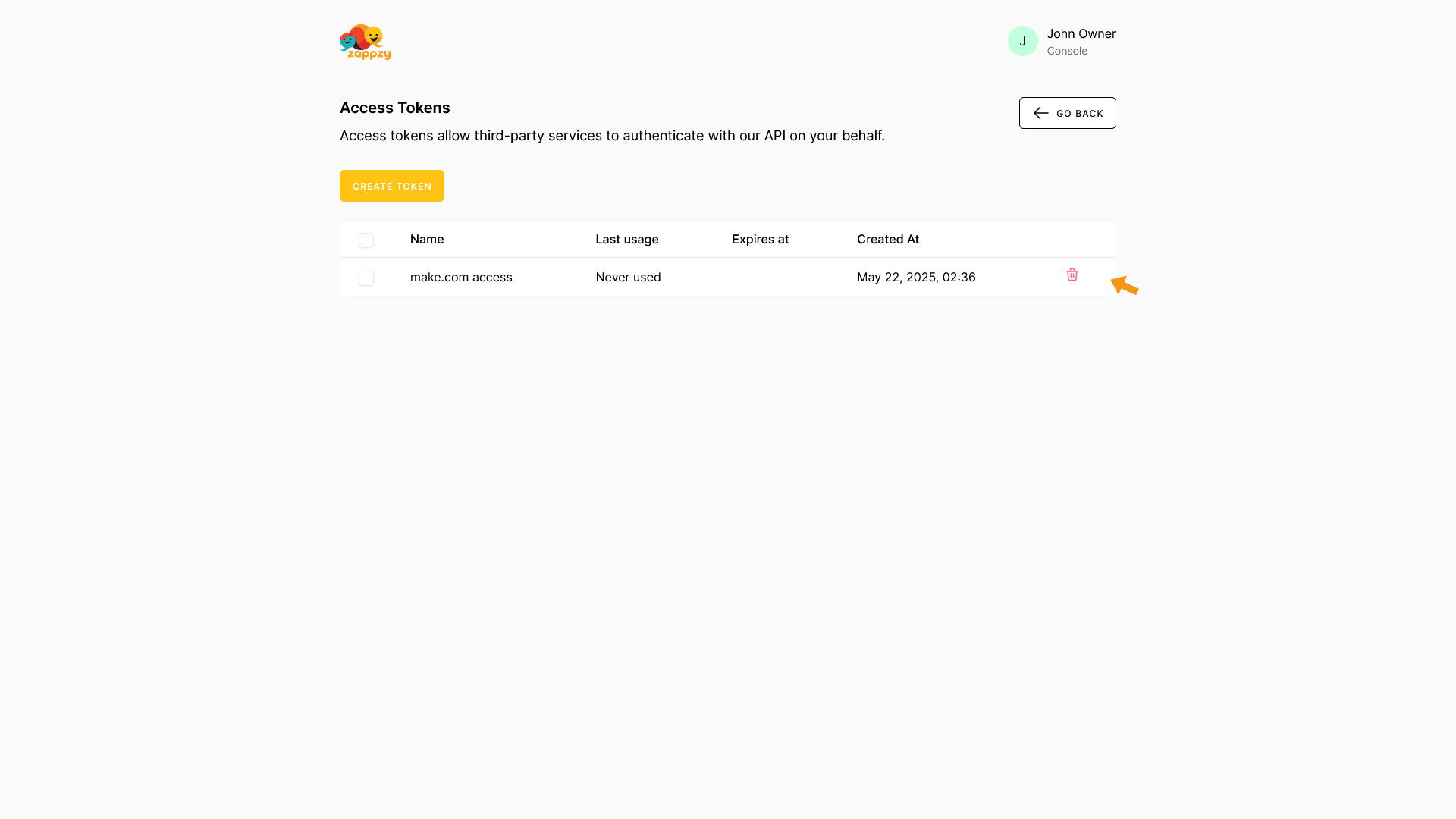Open the John Owner account menu
1456x819 pixels.
coord(1081,33)
